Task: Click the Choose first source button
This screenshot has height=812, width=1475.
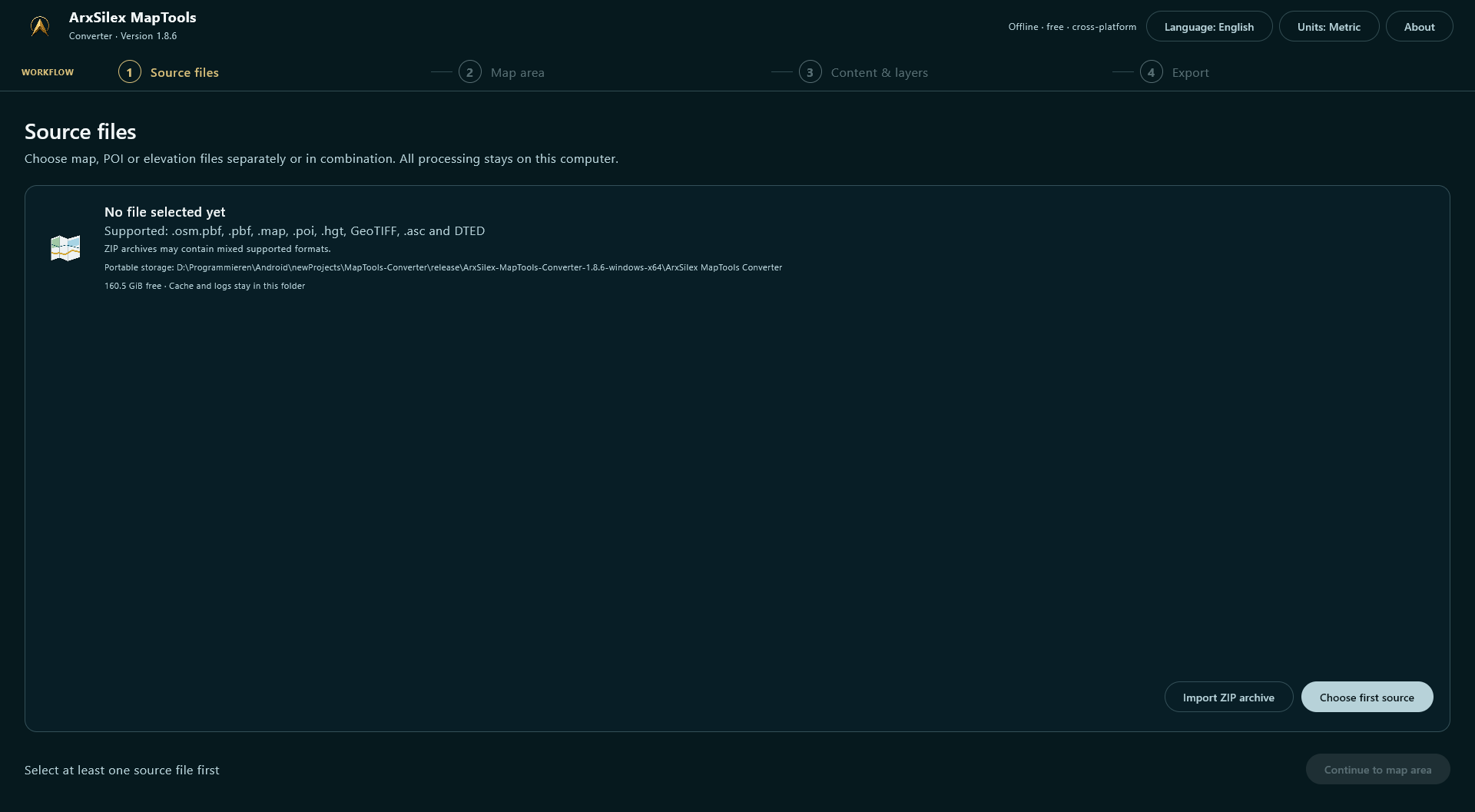Action: [x=1367, y=697]
